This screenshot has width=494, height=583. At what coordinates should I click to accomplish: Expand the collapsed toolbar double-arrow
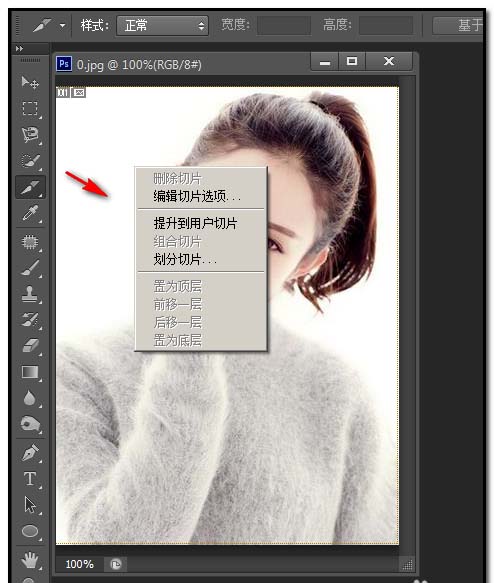tap(19, 48)
